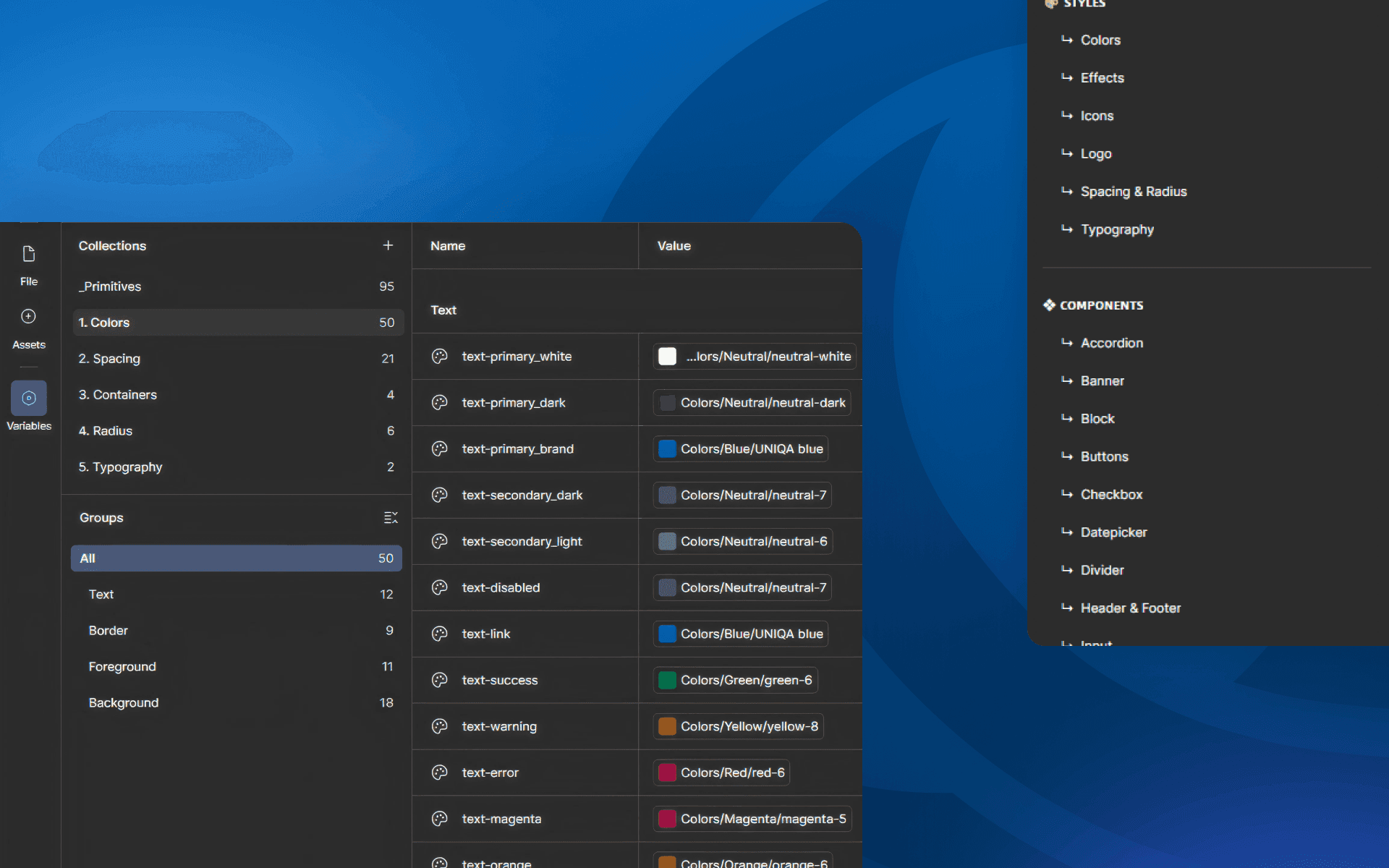Select the 1. Colors collection

tap(237, 323)
